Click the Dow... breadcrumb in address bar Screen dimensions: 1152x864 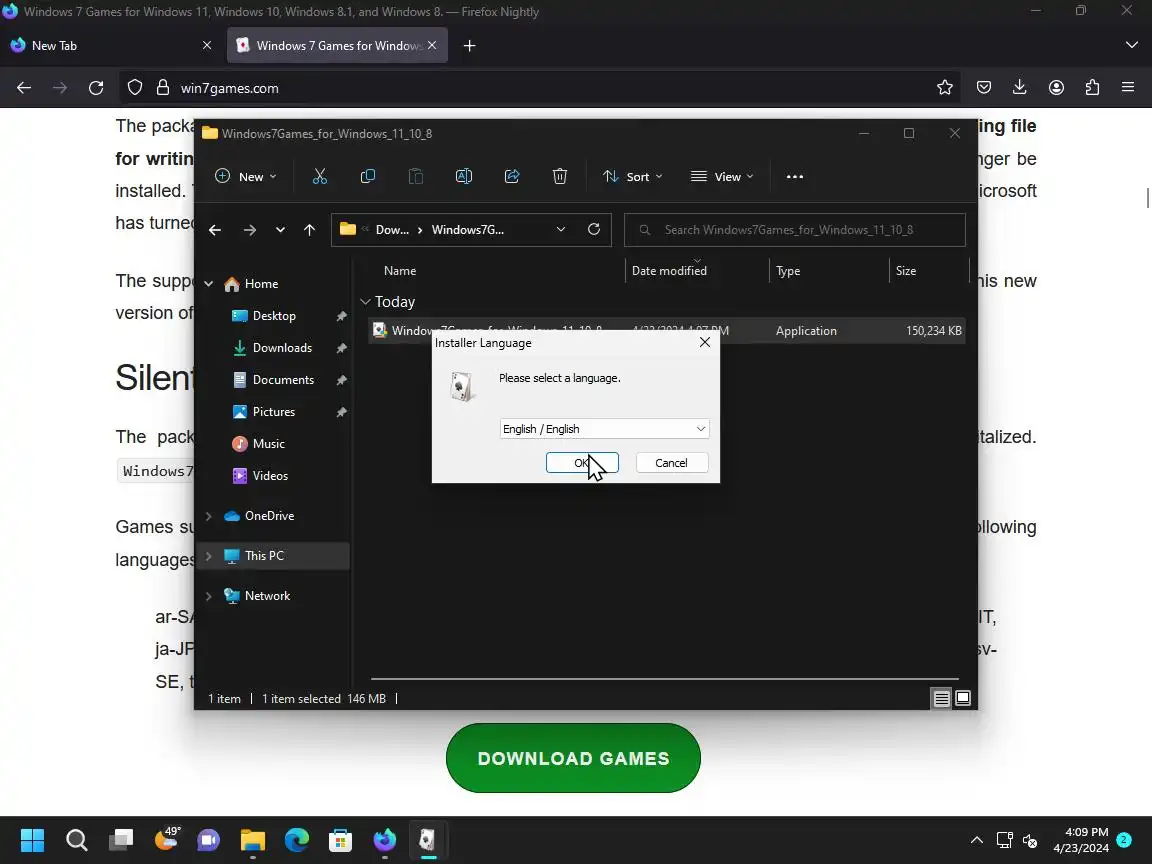[x=392, y=229]
